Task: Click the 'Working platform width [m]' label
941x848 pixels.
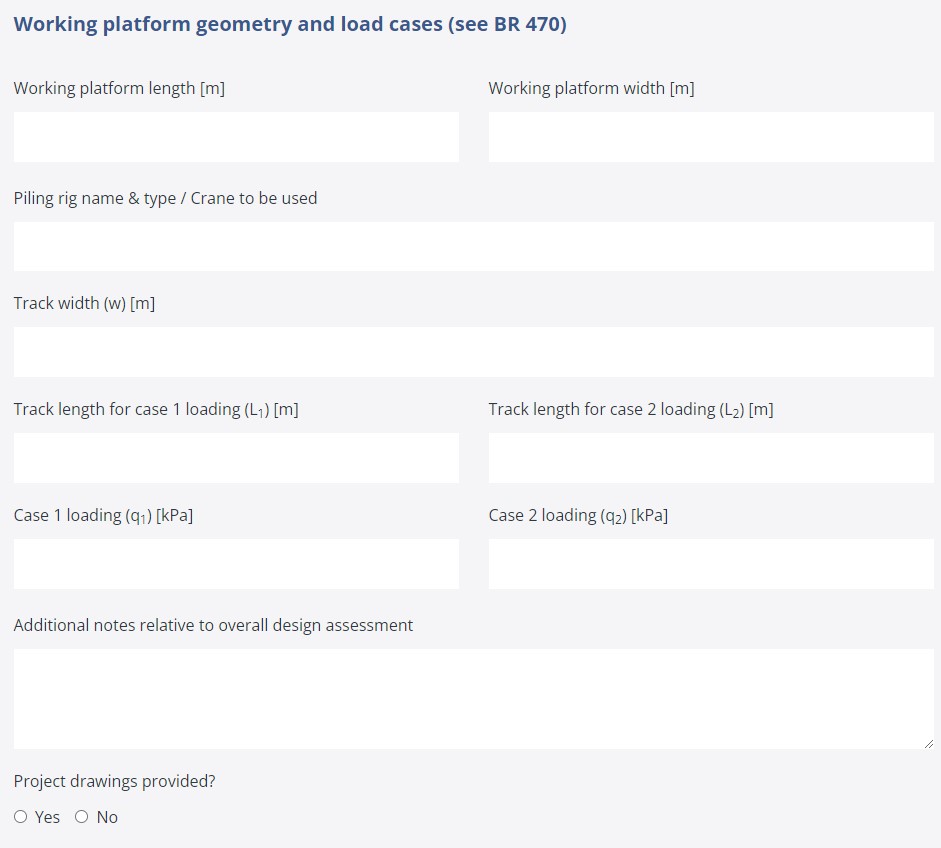Action: click(x=591, y=88)
